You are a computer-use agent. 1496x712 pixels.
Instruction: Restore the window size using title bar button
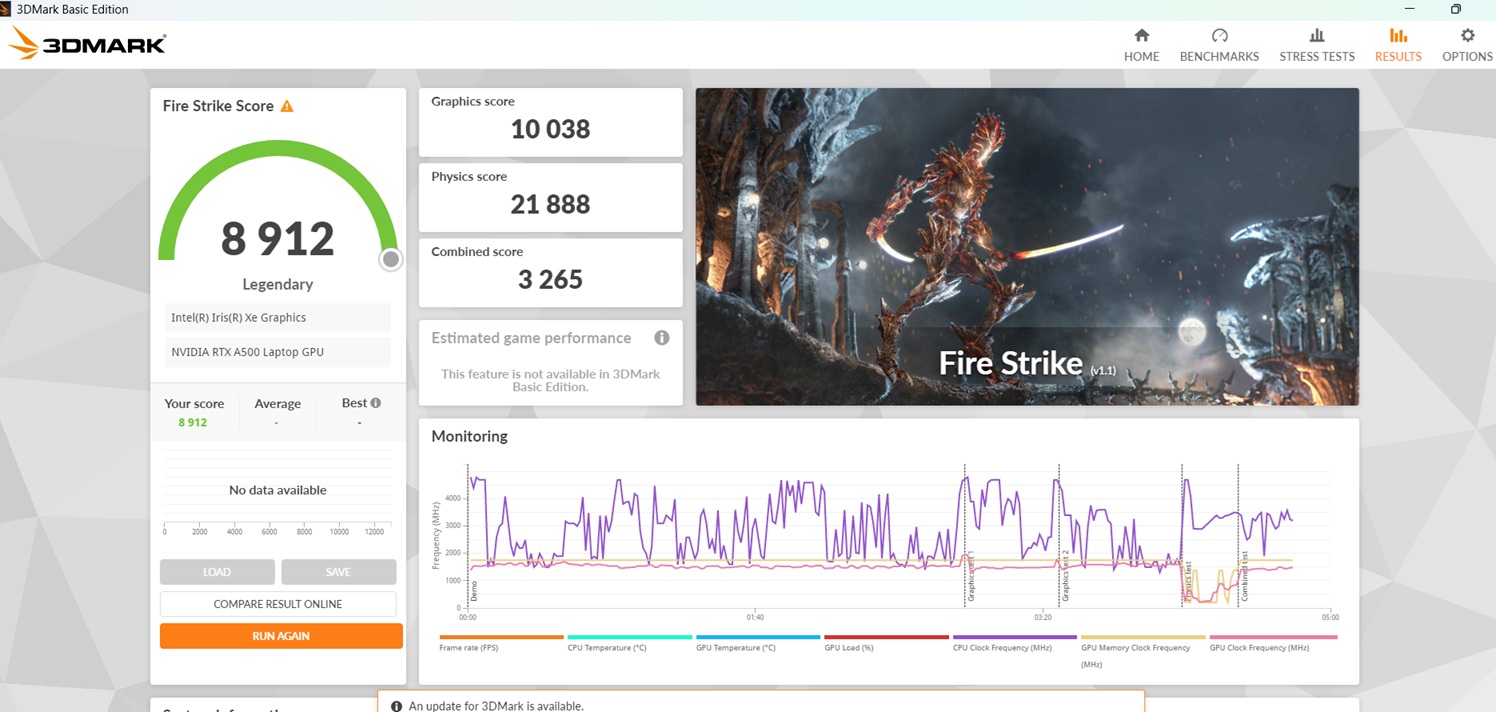1455,9
